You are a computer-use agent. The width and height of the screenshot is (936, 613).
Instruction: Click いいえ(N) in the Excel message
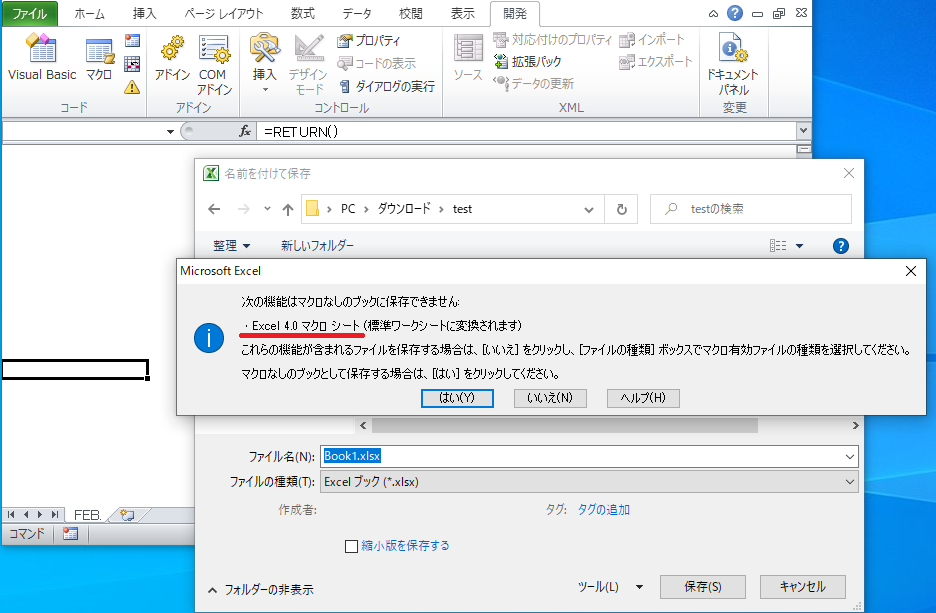(550, 398)
